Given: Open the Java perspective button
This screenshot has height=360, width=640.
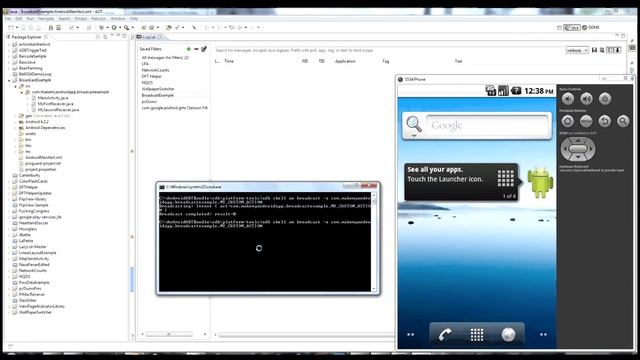Looking at the screenshot, I should [572, 27].
